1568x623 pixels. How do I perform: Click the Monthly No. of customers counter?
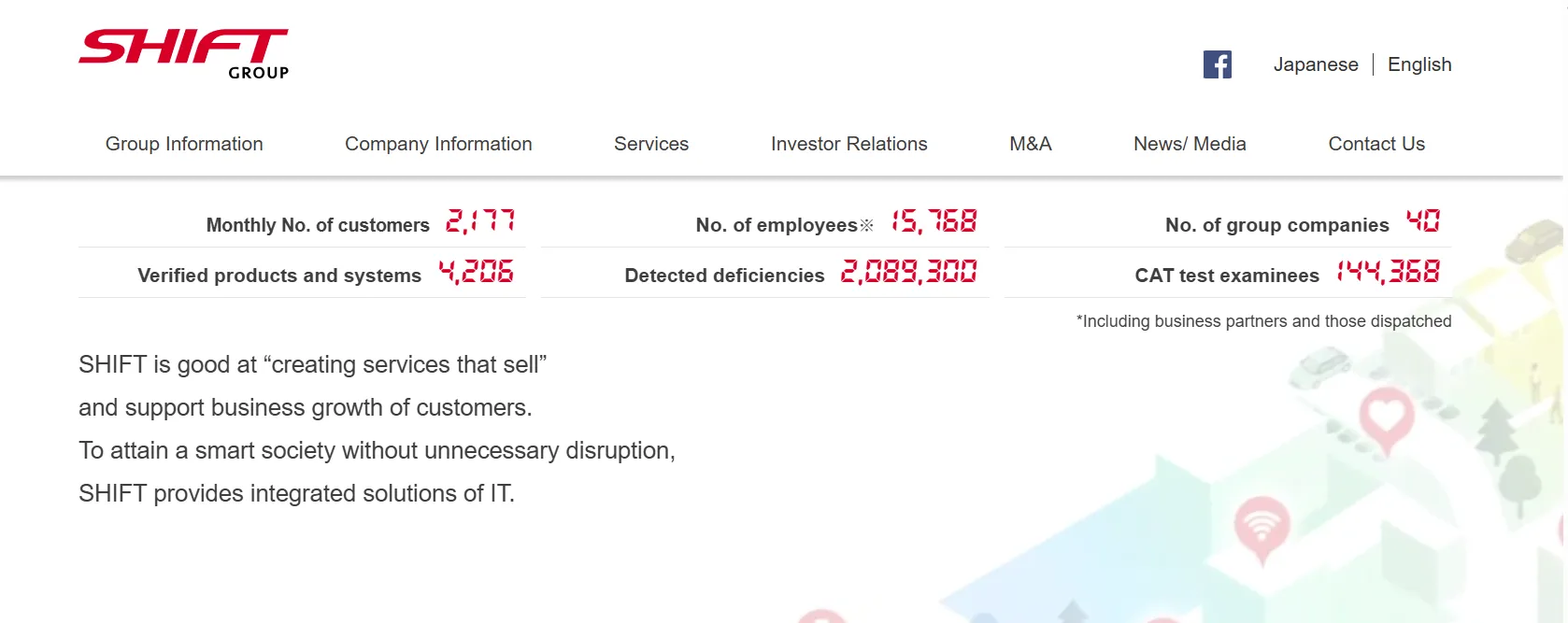[480, 222]
